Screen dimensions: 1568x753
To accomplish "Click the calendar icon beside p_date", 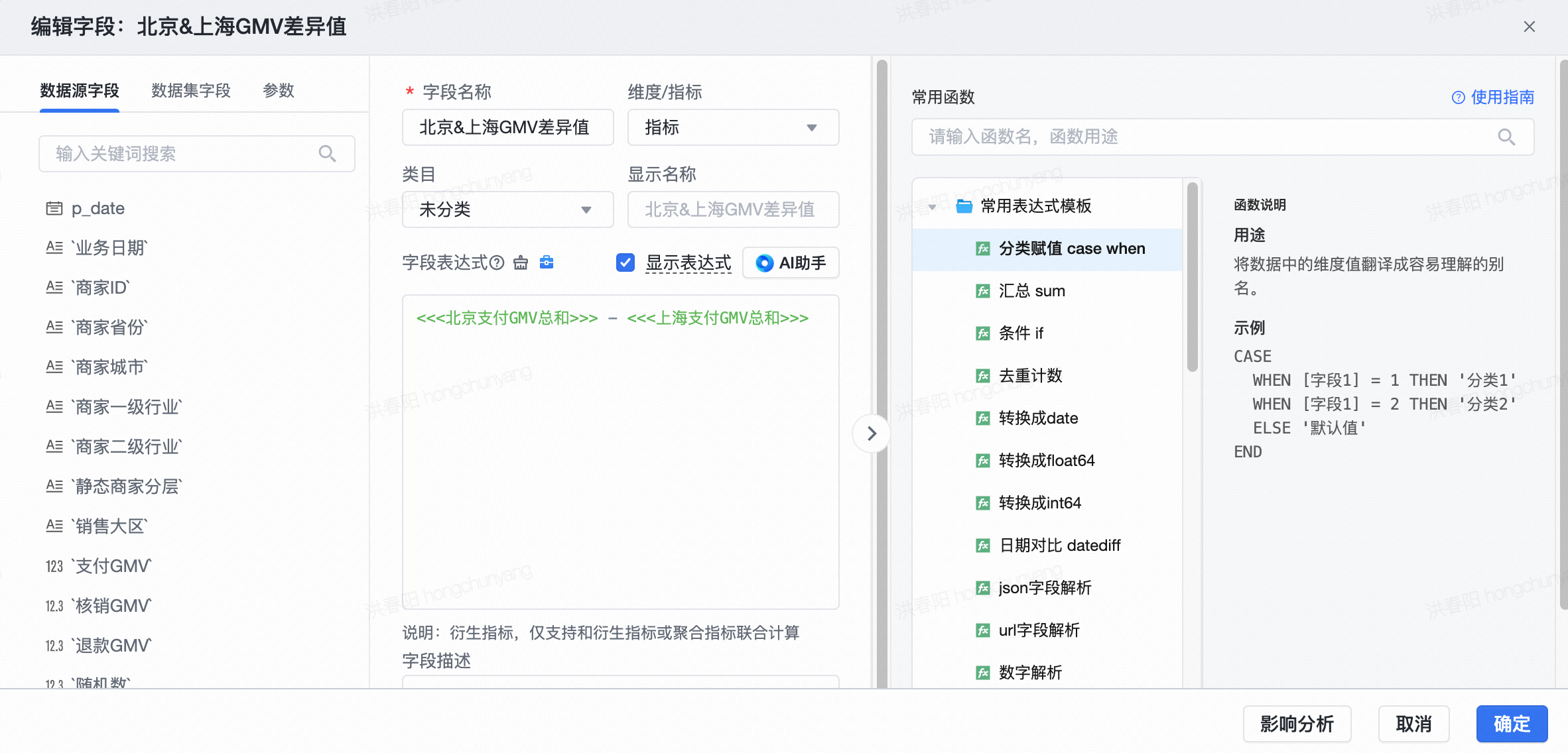I will click(x=54, y=209).
